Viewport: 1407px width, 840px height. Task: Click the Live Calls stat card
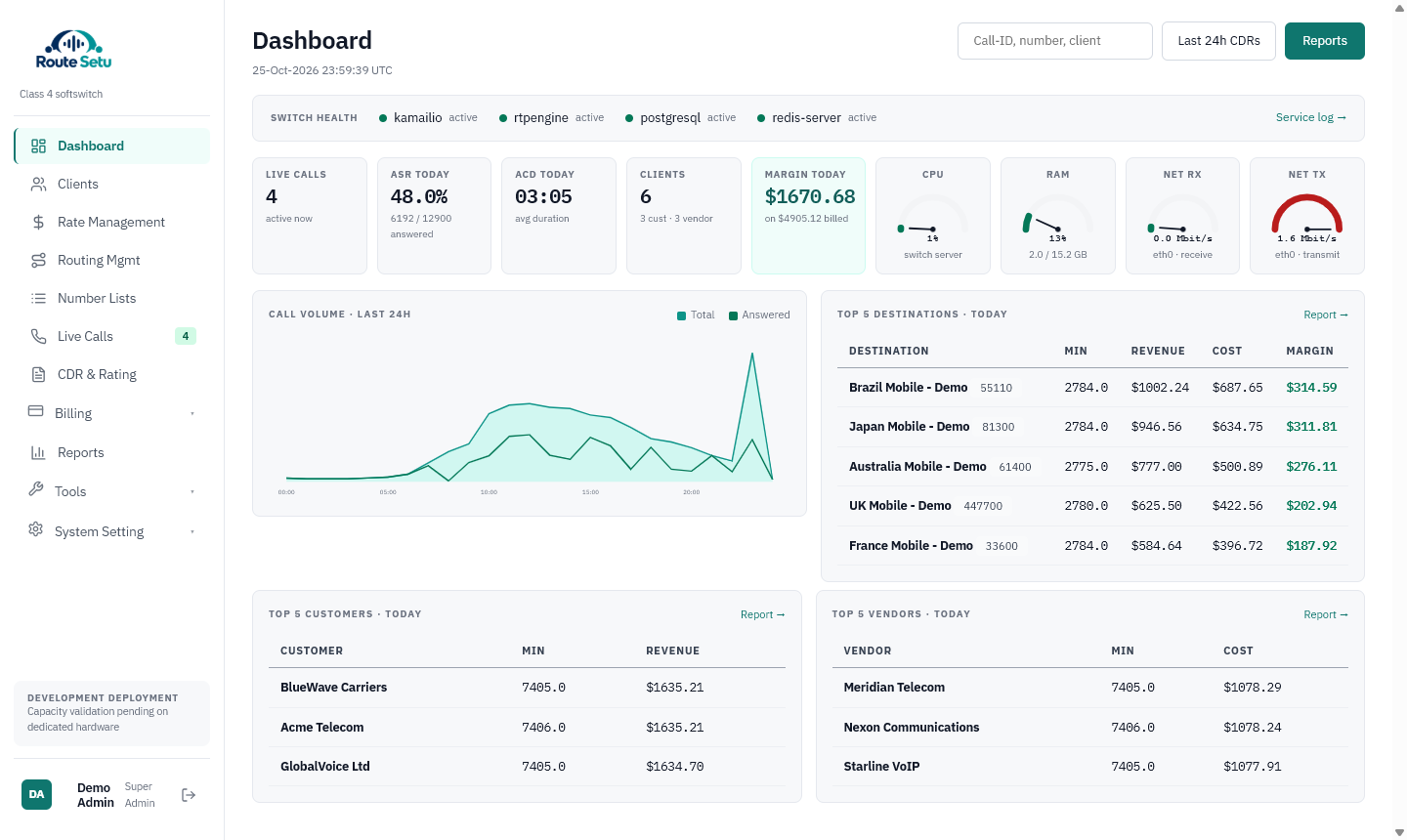click(x=310, y=216)
